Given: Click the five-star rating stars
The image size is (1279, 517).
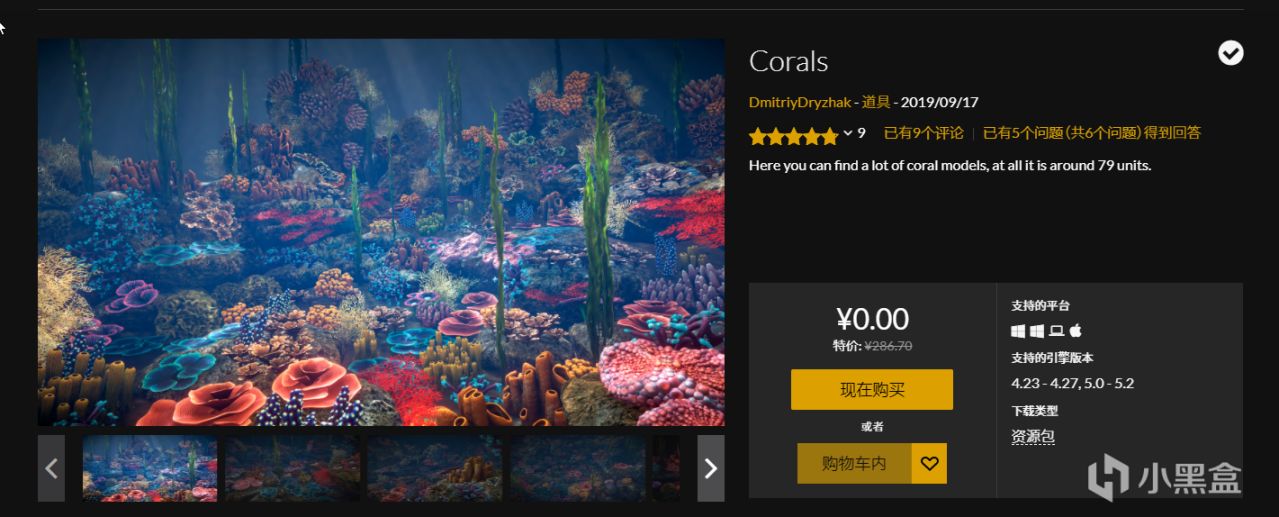Looking at the screenshot, I should (x=793, y=134).
